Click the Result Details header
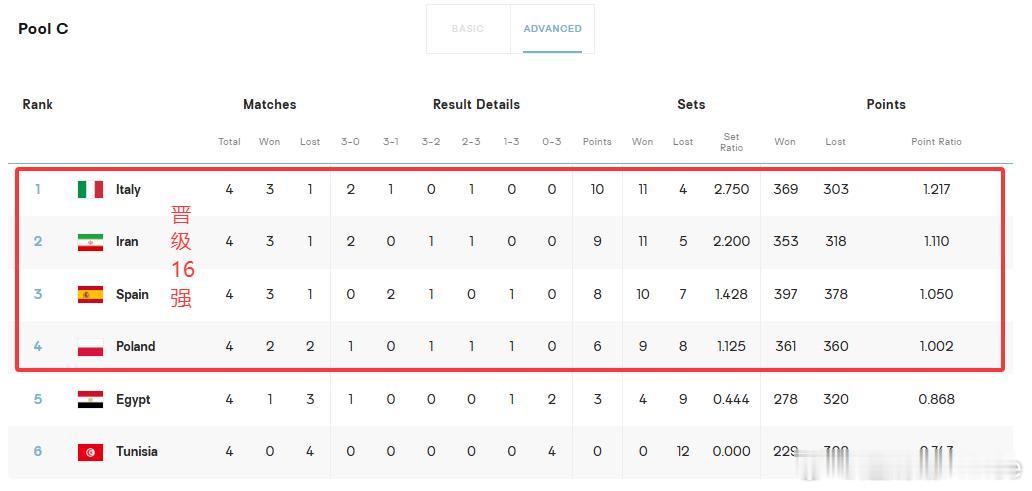The image size is (1032, 491). (477, 104)
